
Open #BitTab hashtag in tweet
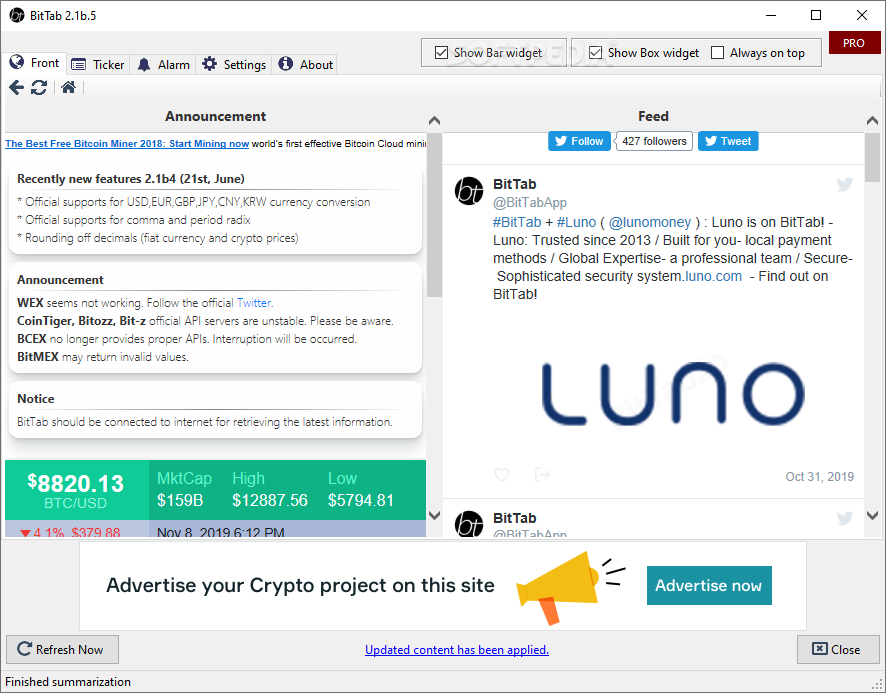tap(517, 222)
